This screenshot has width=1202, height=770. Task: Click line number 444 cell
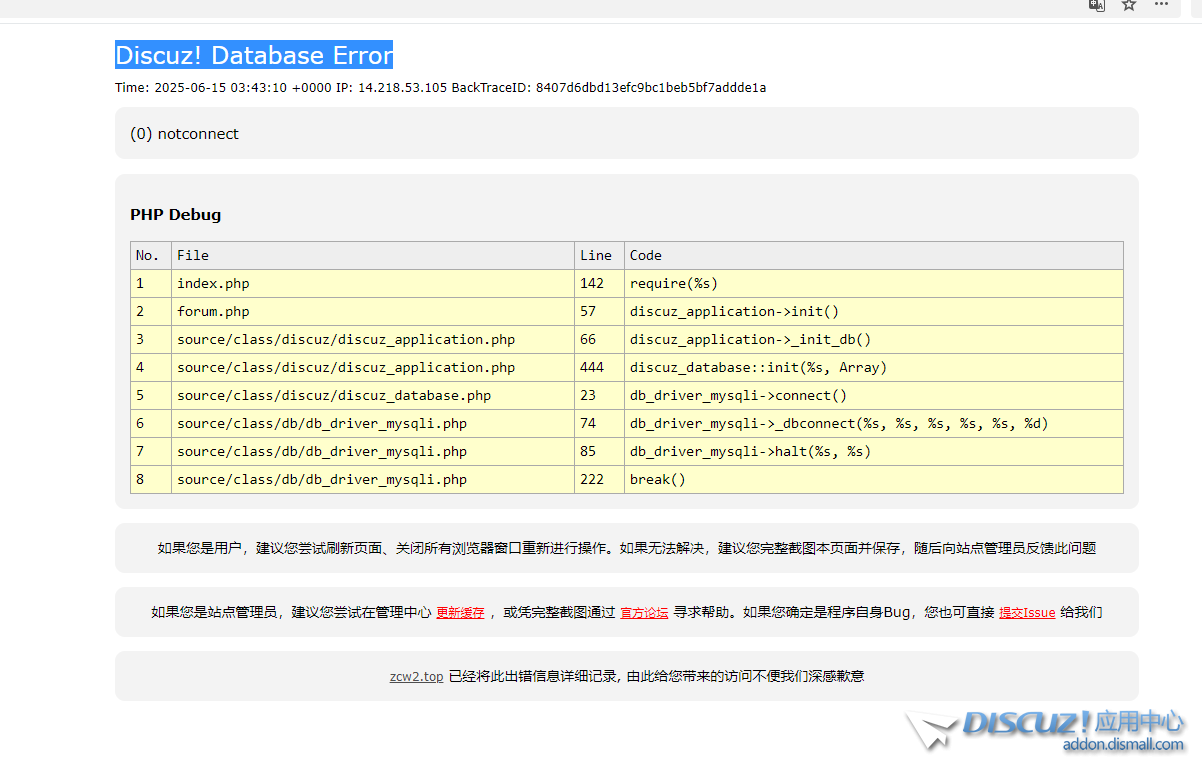(592, 368)
